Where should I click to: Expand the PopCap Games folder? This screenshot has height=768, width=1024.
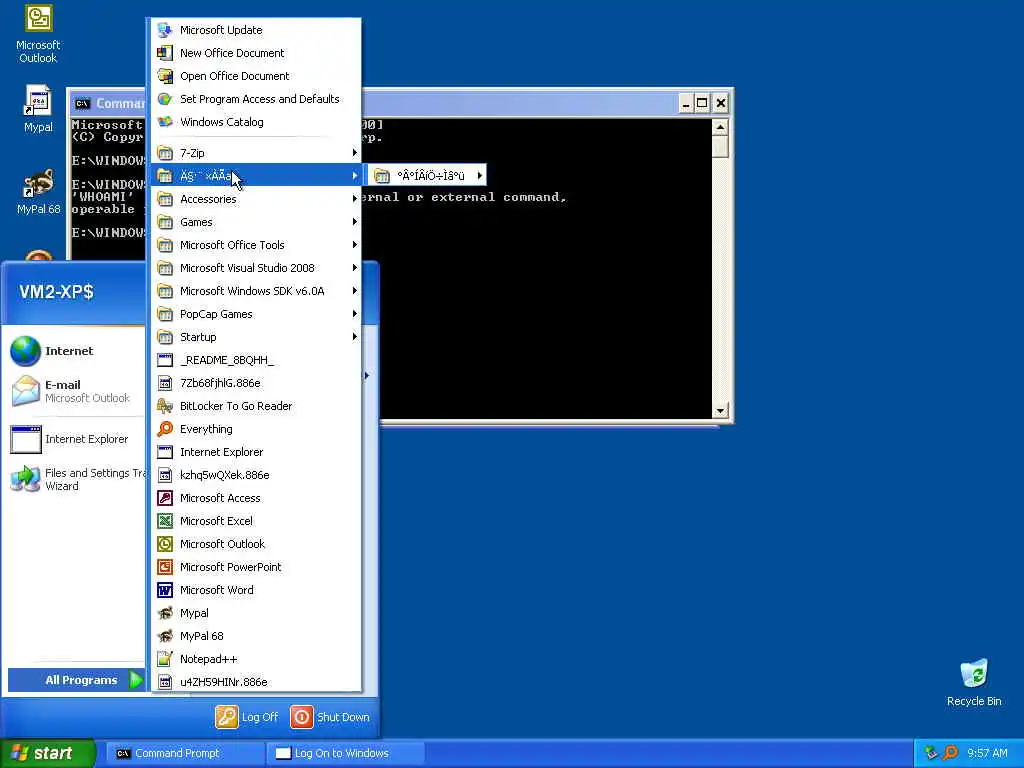(x=256, y=314)
